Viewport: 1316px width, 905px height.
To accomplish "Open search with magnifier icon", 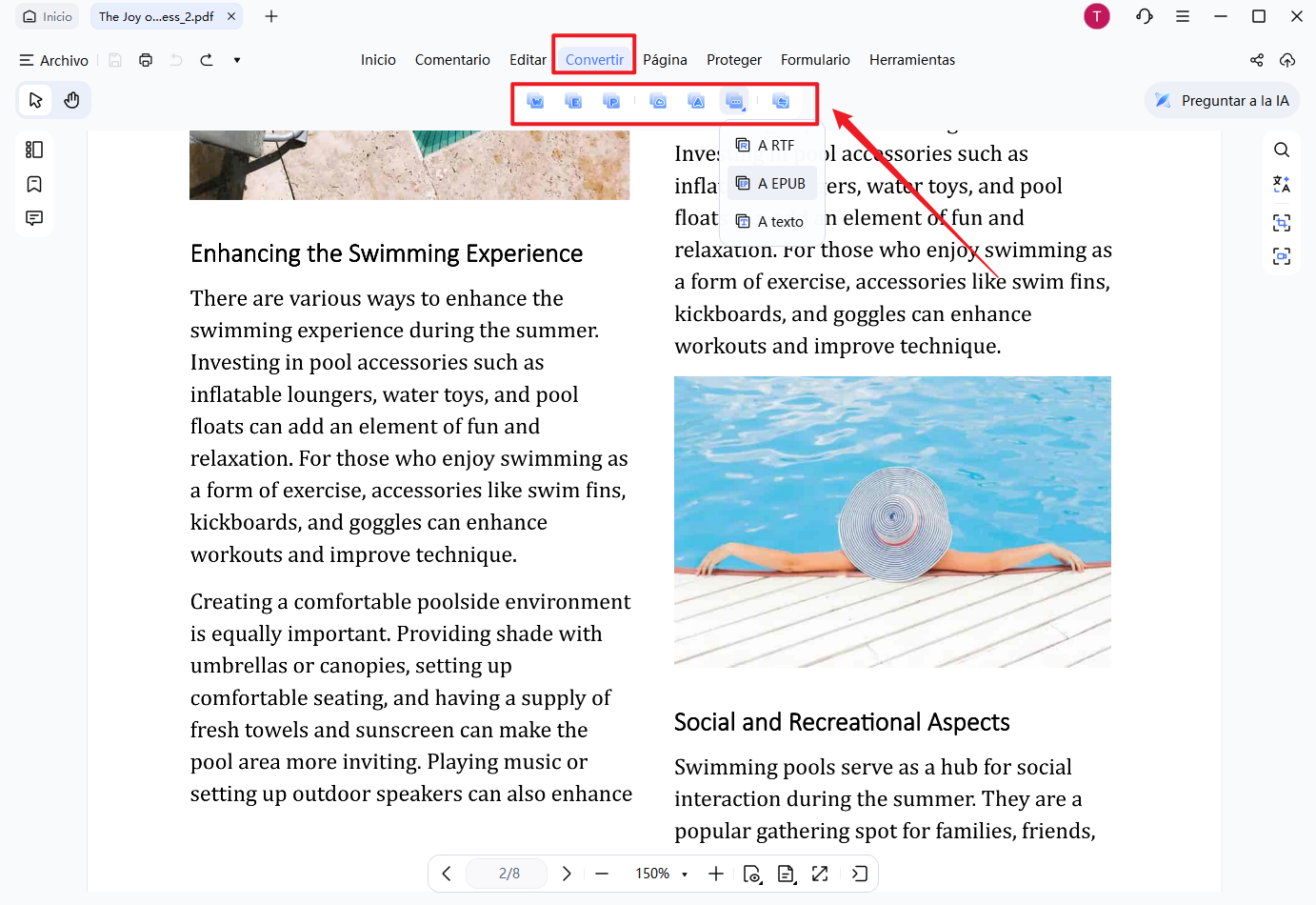I will pyautogui.click(x=1282, y=150).
